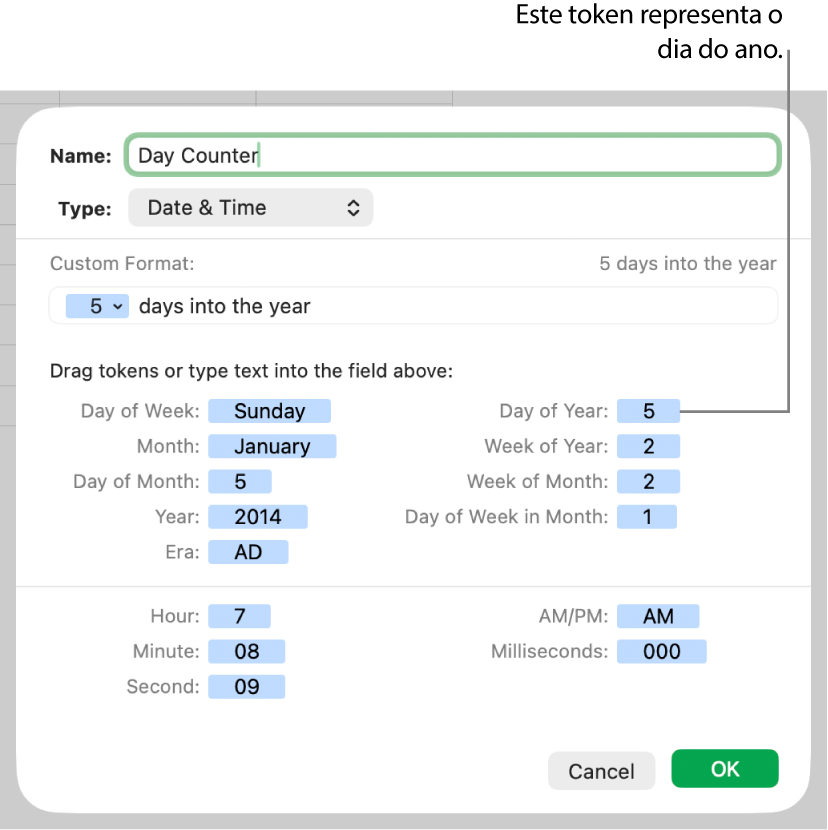The width and height of the screenshot is (828, 830).
Task: Pick the Day of Month token labeled 5
Action: 240,481
